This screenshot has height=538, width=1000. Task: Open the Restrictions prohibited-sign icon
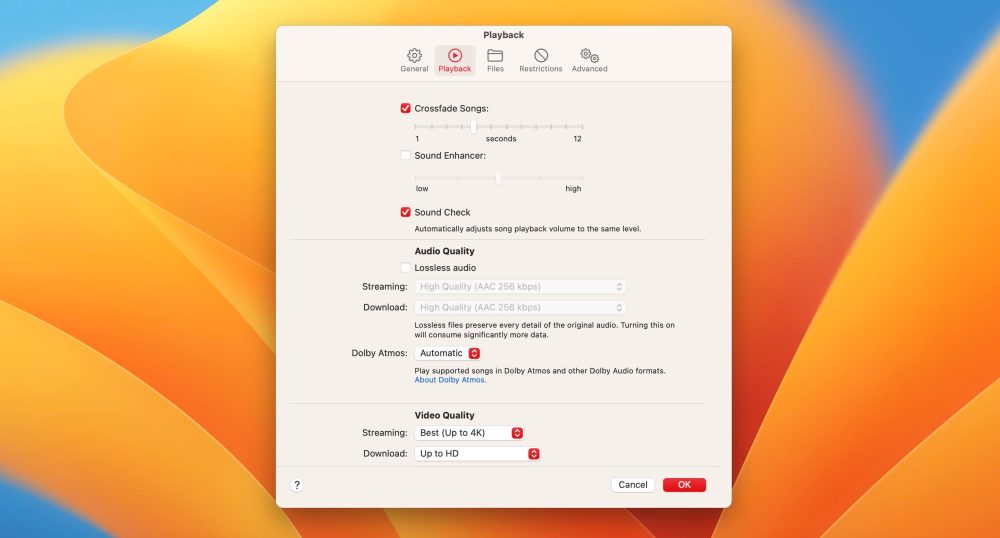pos(541,56)
